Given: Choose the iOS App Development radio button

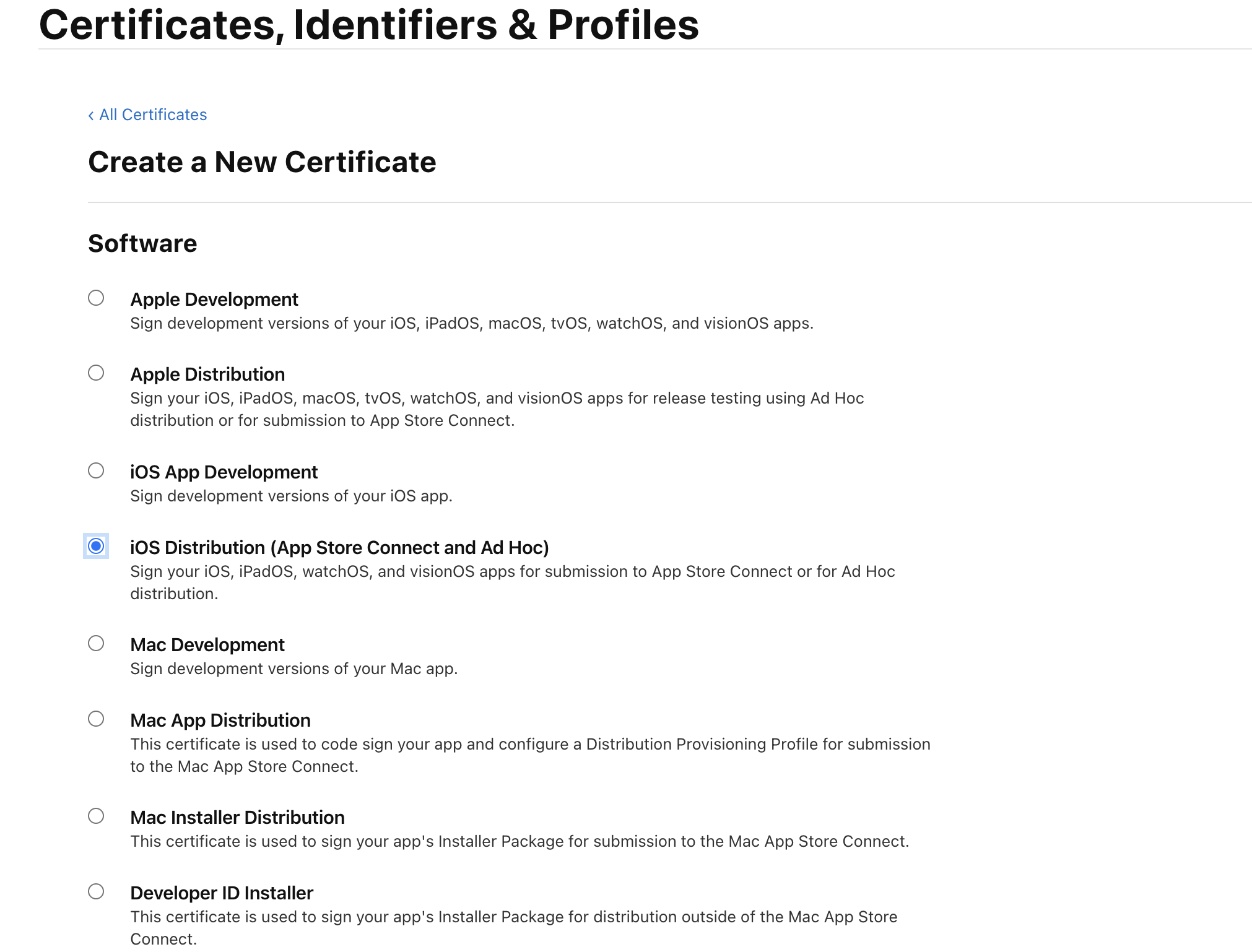Looking at the screenshot, I should (96, 470).
